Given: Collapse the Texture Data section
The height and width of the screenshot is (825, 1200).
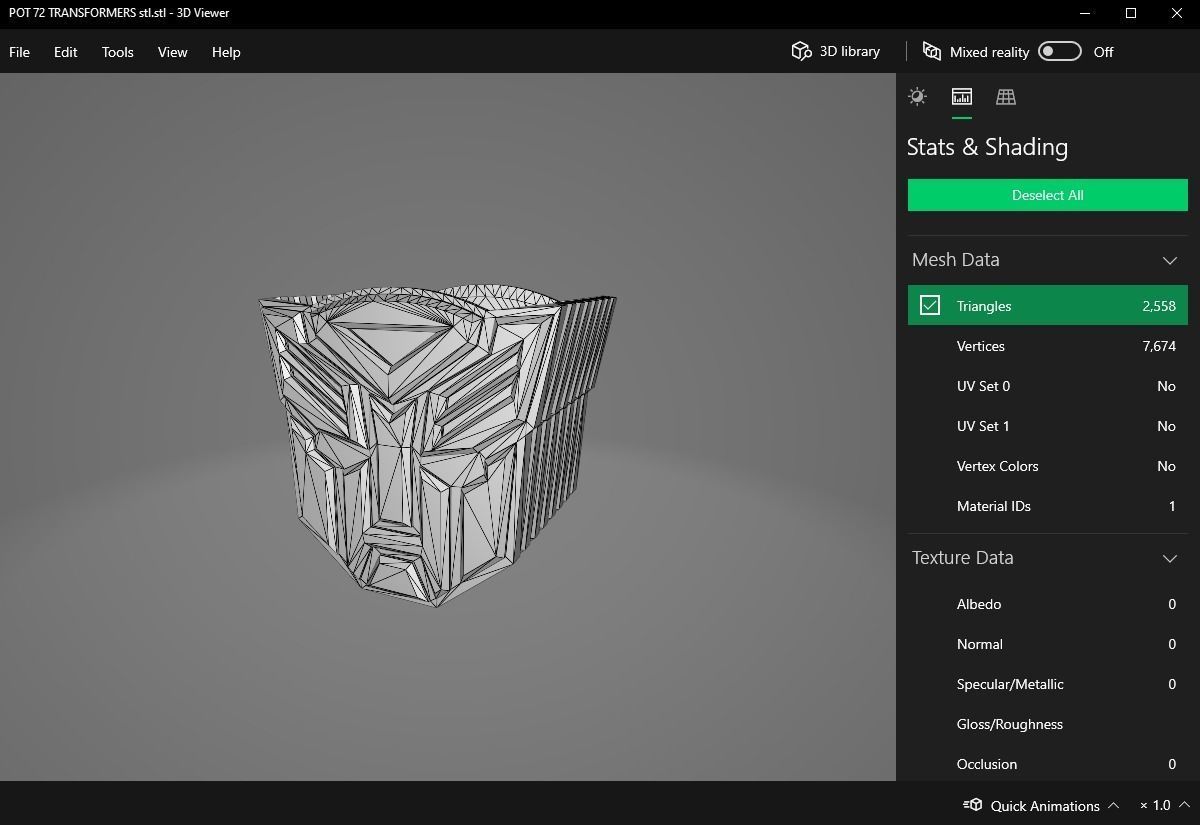Looking at the screenshot, I should [1170, 558].
